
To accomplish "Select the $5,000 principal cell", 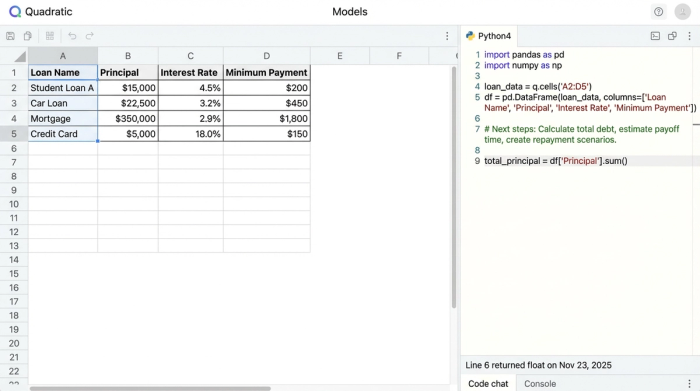I will pos(128,134).
